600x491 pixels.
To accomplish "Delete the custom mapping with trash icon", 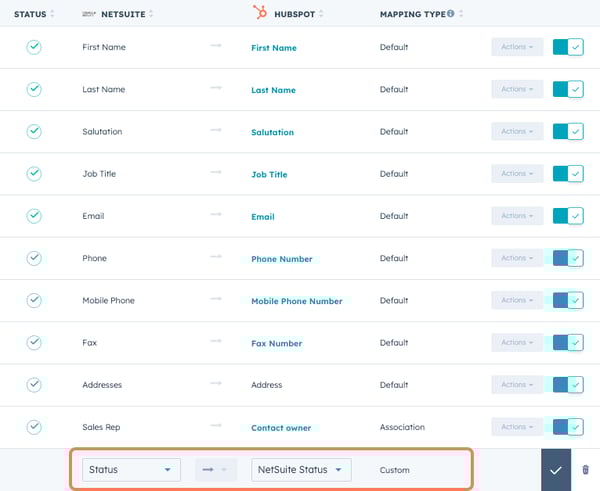I will click(x=585, y=470).
